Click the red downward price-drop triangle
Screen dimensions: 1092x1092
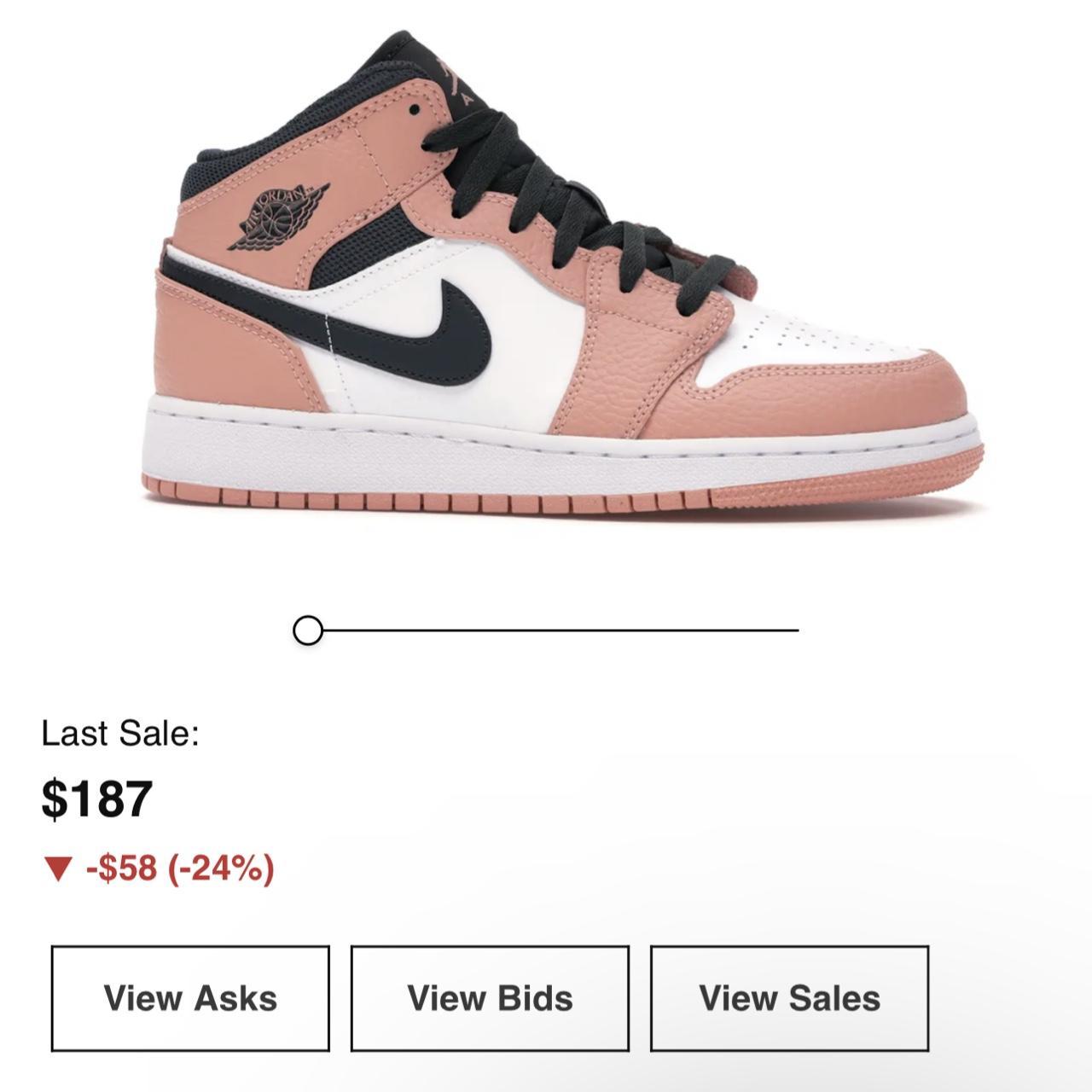click(58, 870)
